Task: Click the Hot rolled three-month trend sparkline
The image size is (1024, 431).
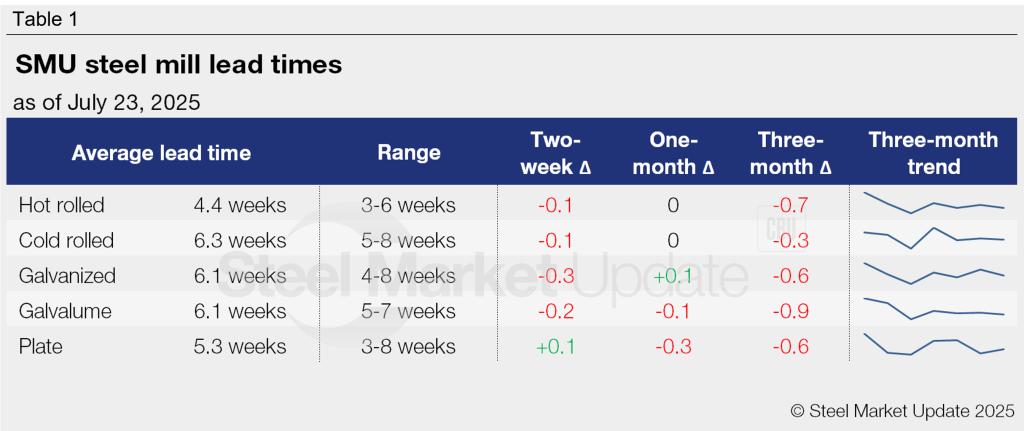Action: pyautogui.click(x=933, y=203)
